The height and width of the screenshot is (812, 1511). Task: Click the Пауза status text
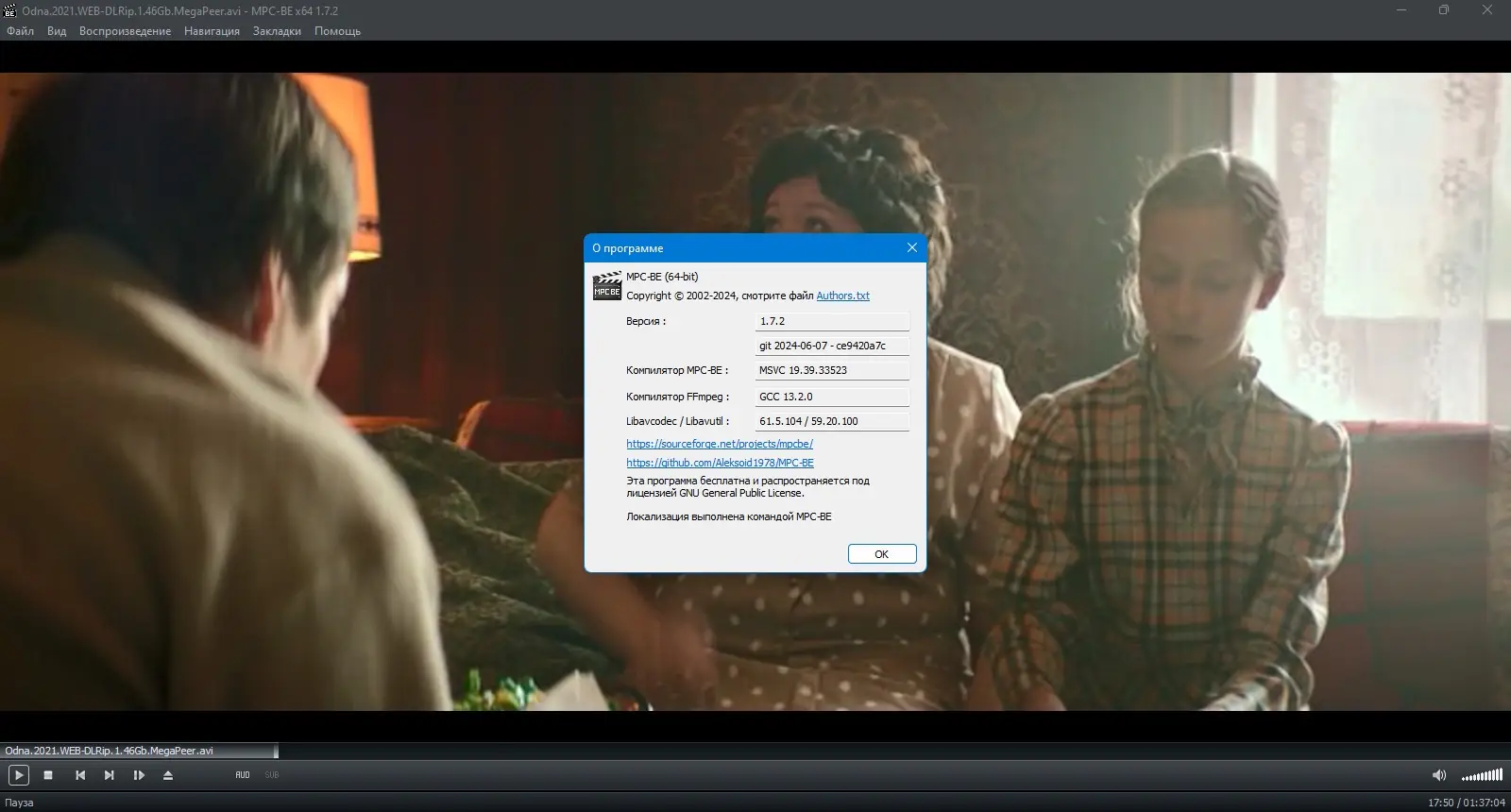[19, 803]
